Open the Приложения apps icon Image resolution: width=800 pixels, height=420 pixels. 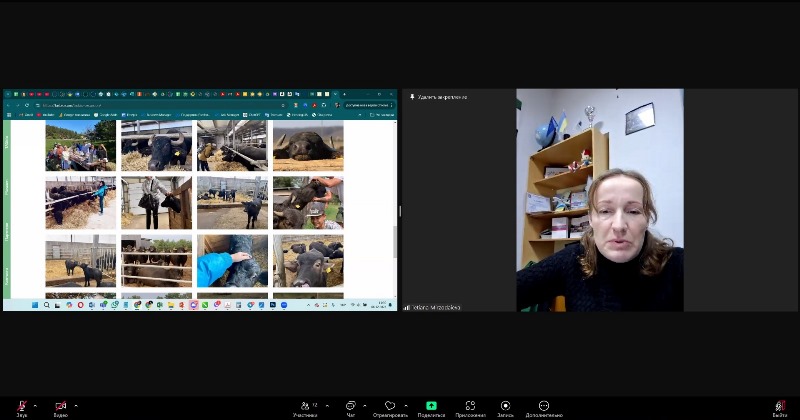tap(470, 408)
